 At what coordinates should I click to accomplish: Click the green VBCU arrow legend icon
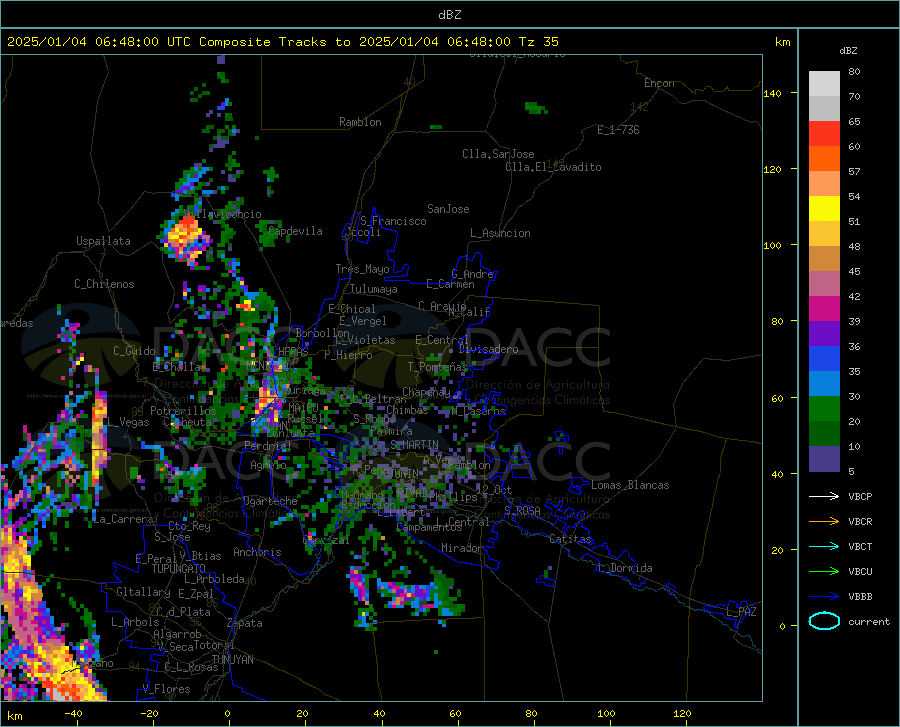click(824, 572)
